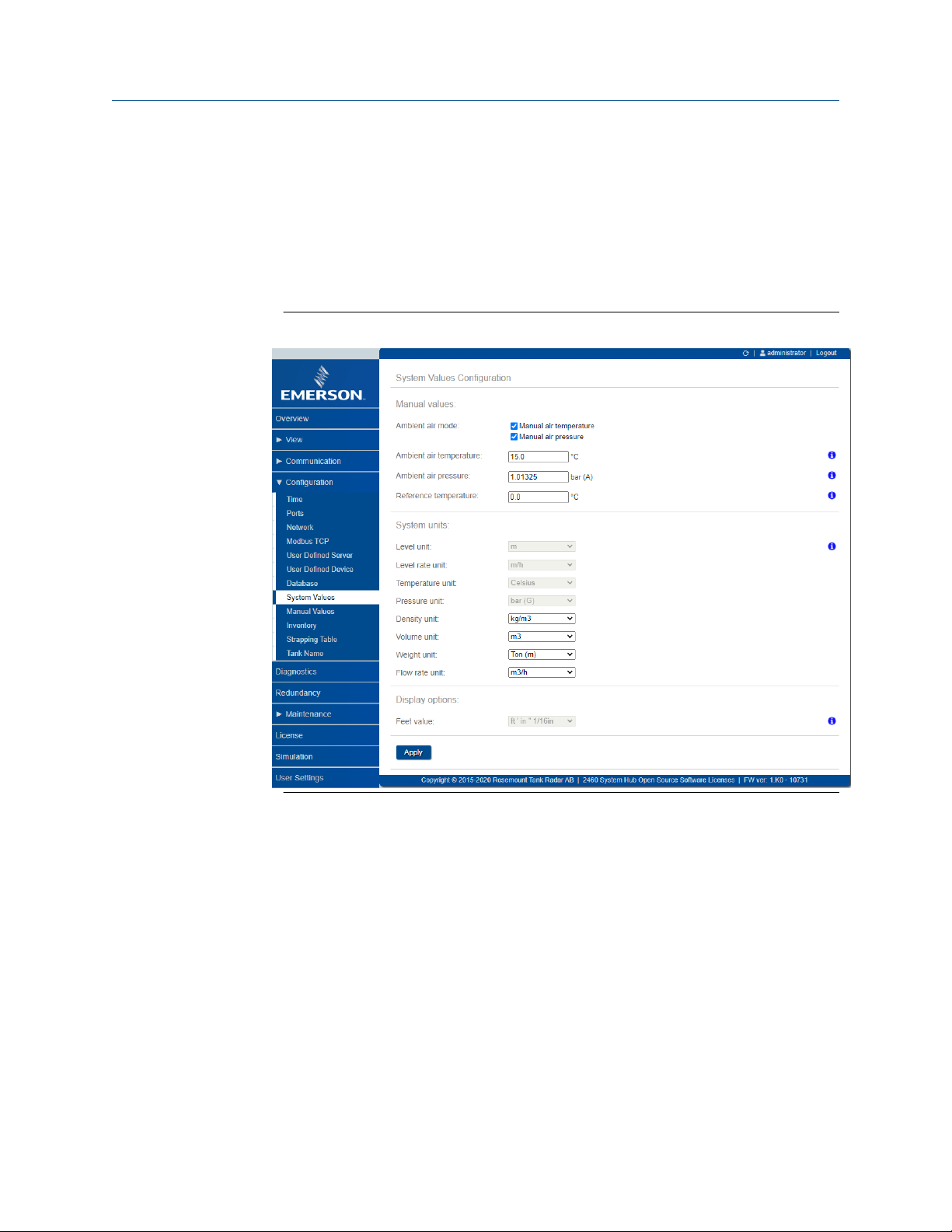Open the Flow rate unit dropdown
The image size is (952, 1232).
click(542, 672)
